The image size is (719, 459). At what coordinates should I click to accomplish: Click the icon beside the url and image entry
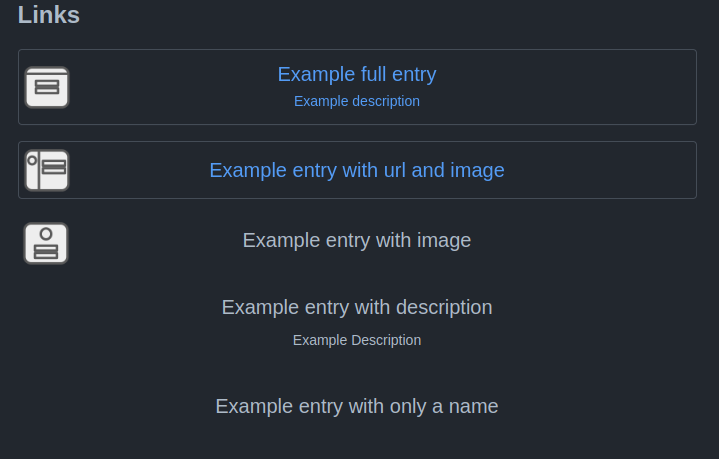point(46,170)
